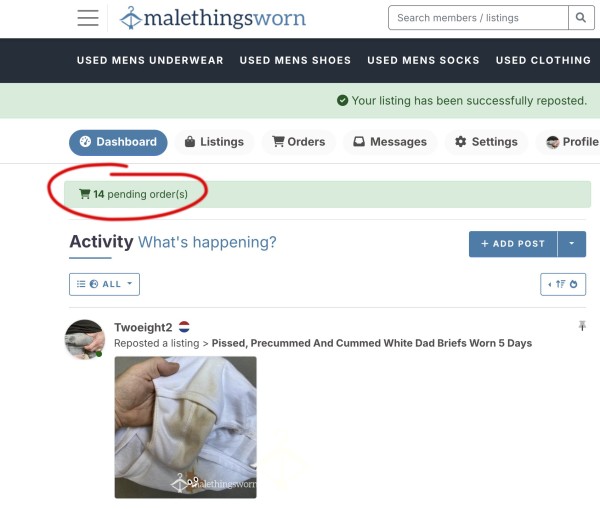Viewport: 600px width, 509px height.
Task: Switch to the Orders tab
Action: [298, 142]
